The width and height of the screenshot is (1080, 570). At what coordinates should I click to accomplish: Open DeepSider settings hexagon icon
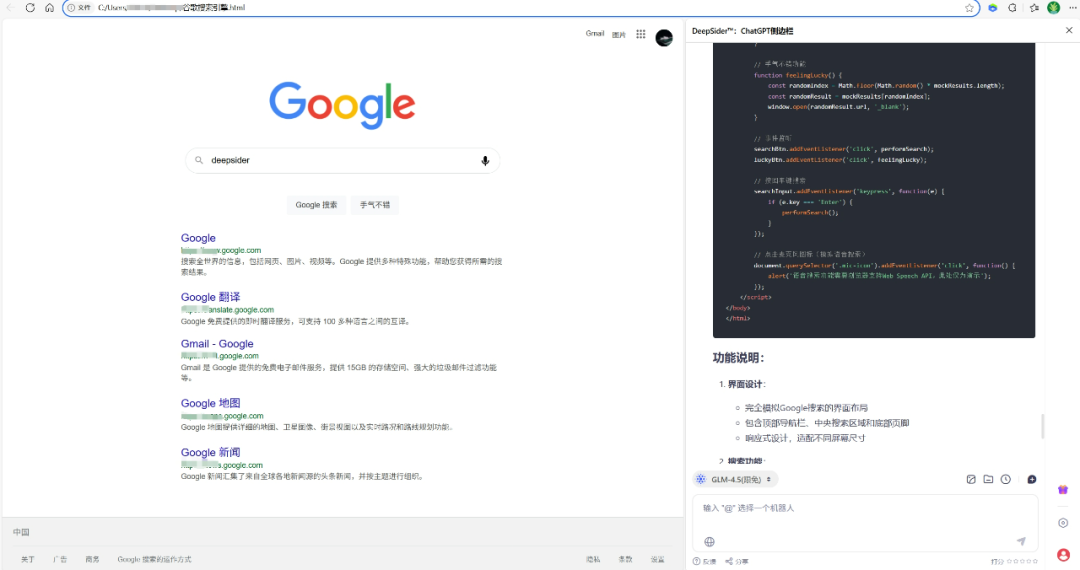[1063, 523]
